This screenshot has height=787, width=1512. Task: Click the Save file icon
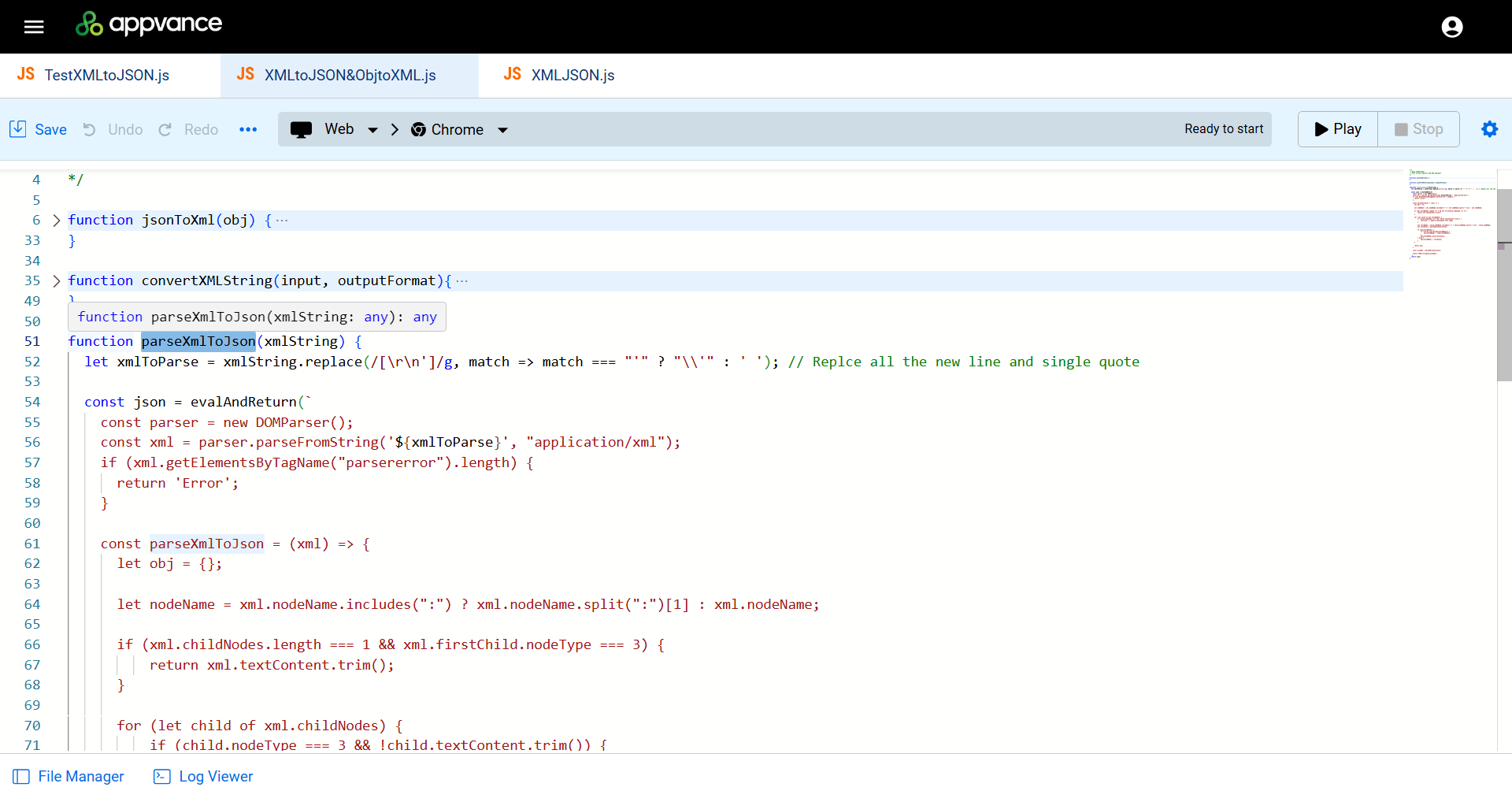(18, 128)
